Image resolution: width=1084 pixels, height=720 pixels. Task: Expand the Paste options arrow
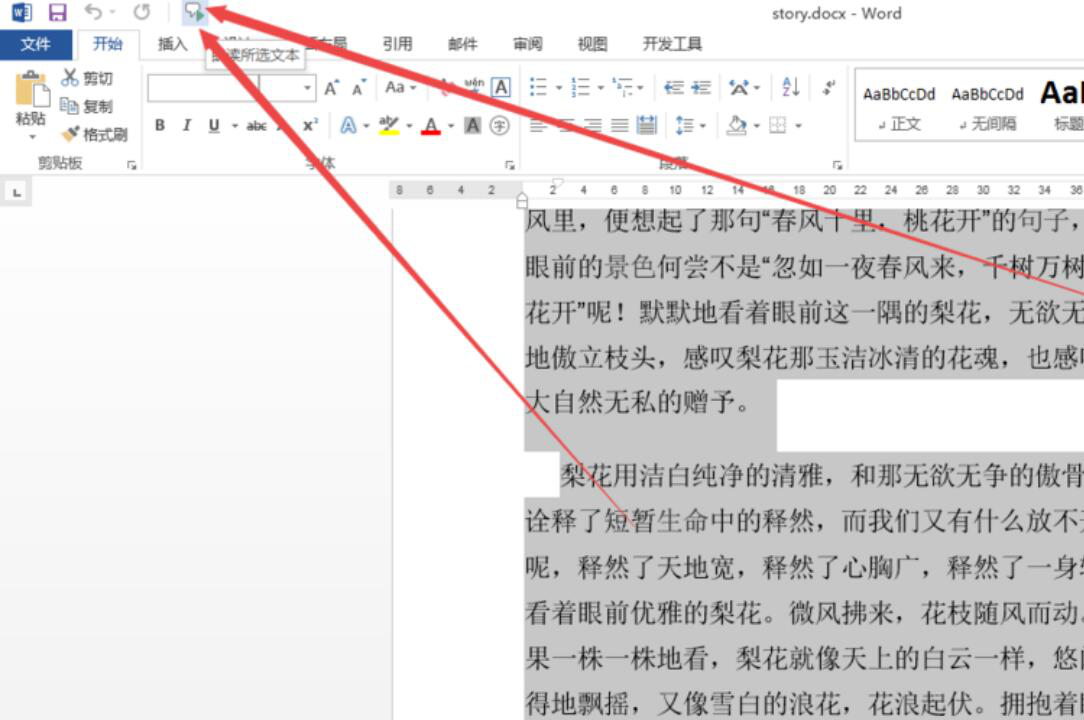pos(32,137)
